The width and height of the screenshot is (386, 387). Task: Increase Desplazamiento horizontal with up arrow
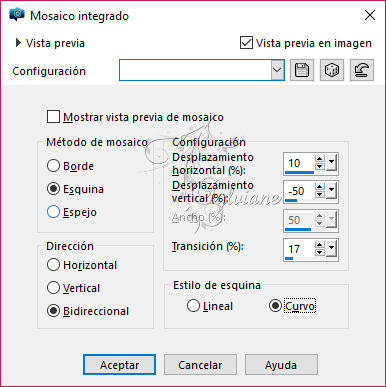tap(320, 159)
